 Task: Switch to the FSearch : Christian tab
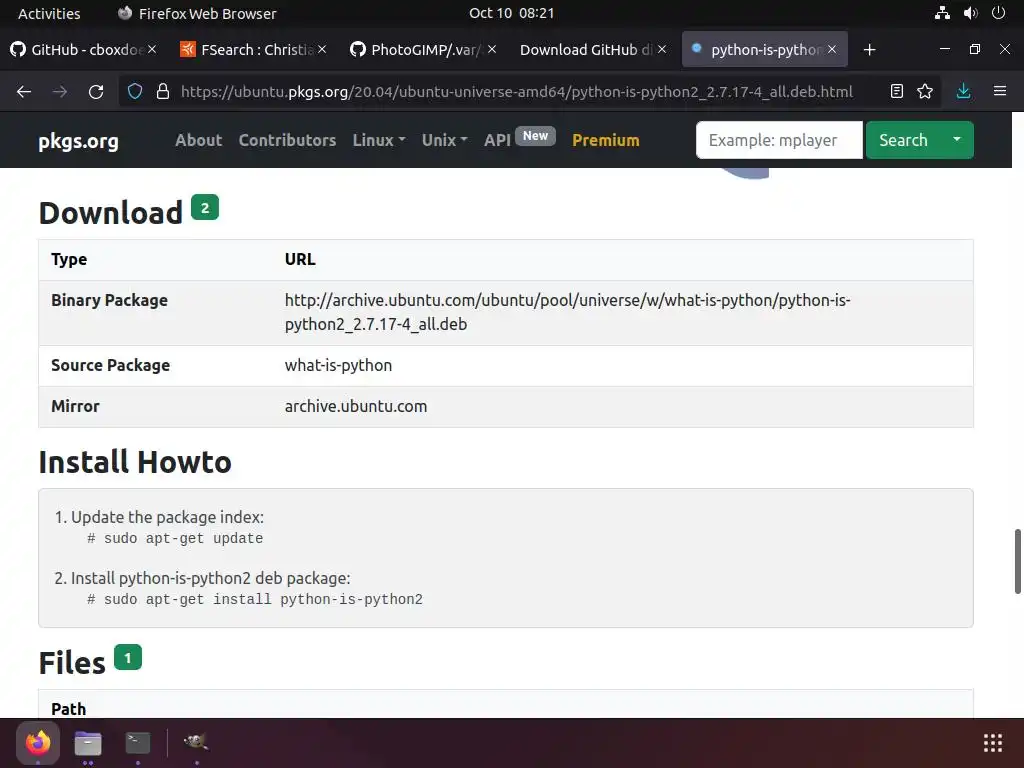(x=253, y=49)
